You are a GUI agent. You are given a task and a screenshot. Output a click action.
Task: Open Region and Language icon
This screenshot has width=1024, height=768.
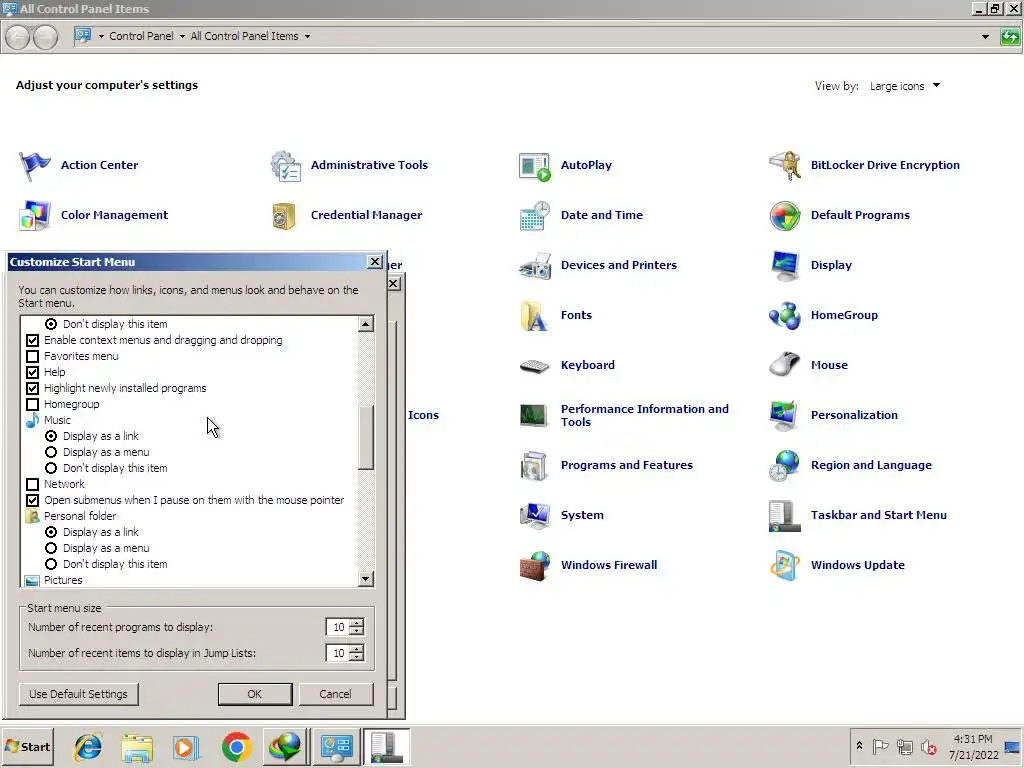tap(785, 466)
